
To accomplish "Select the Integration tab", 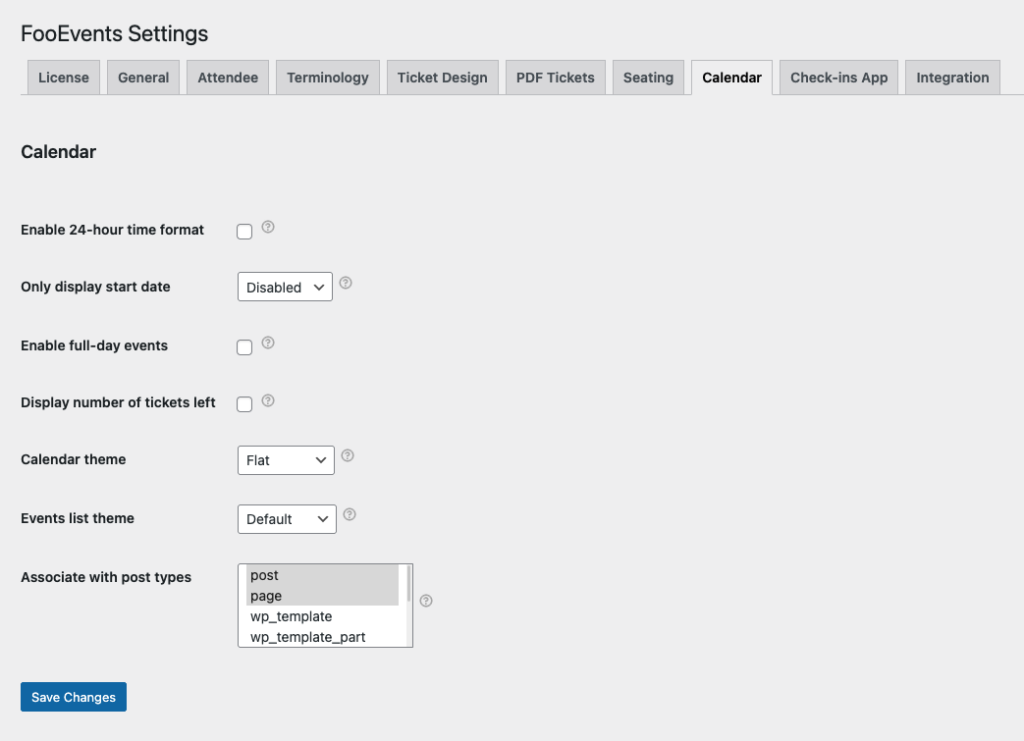I will 951,76.
